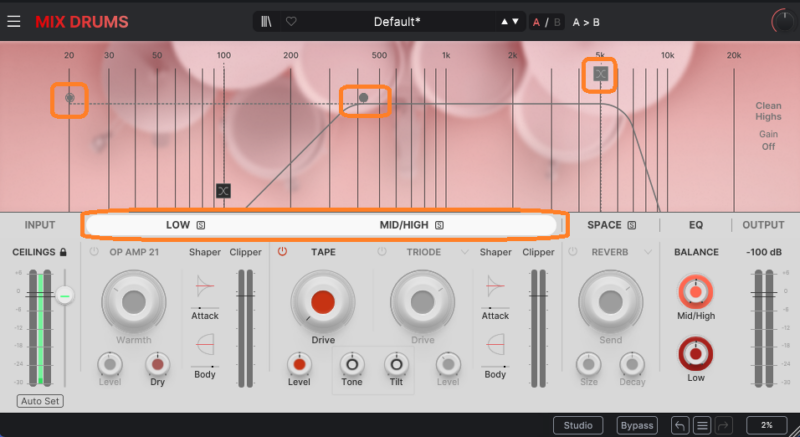Viewport: 800px width, 437px height.
Task: Expand the Reverb type dropdown
Action: pos(648,252)
